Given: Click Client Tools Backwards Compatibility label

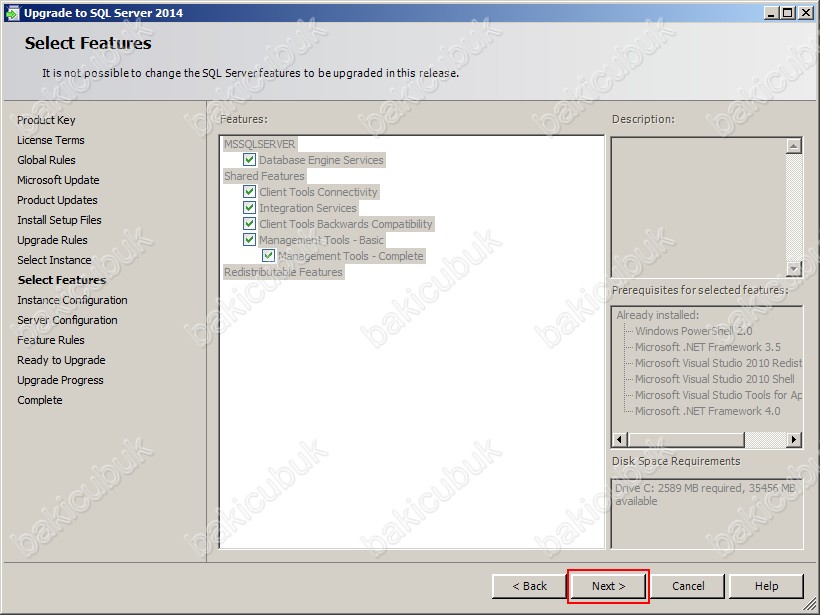Looking at the screenshot, I should click(x=346, y=224).
